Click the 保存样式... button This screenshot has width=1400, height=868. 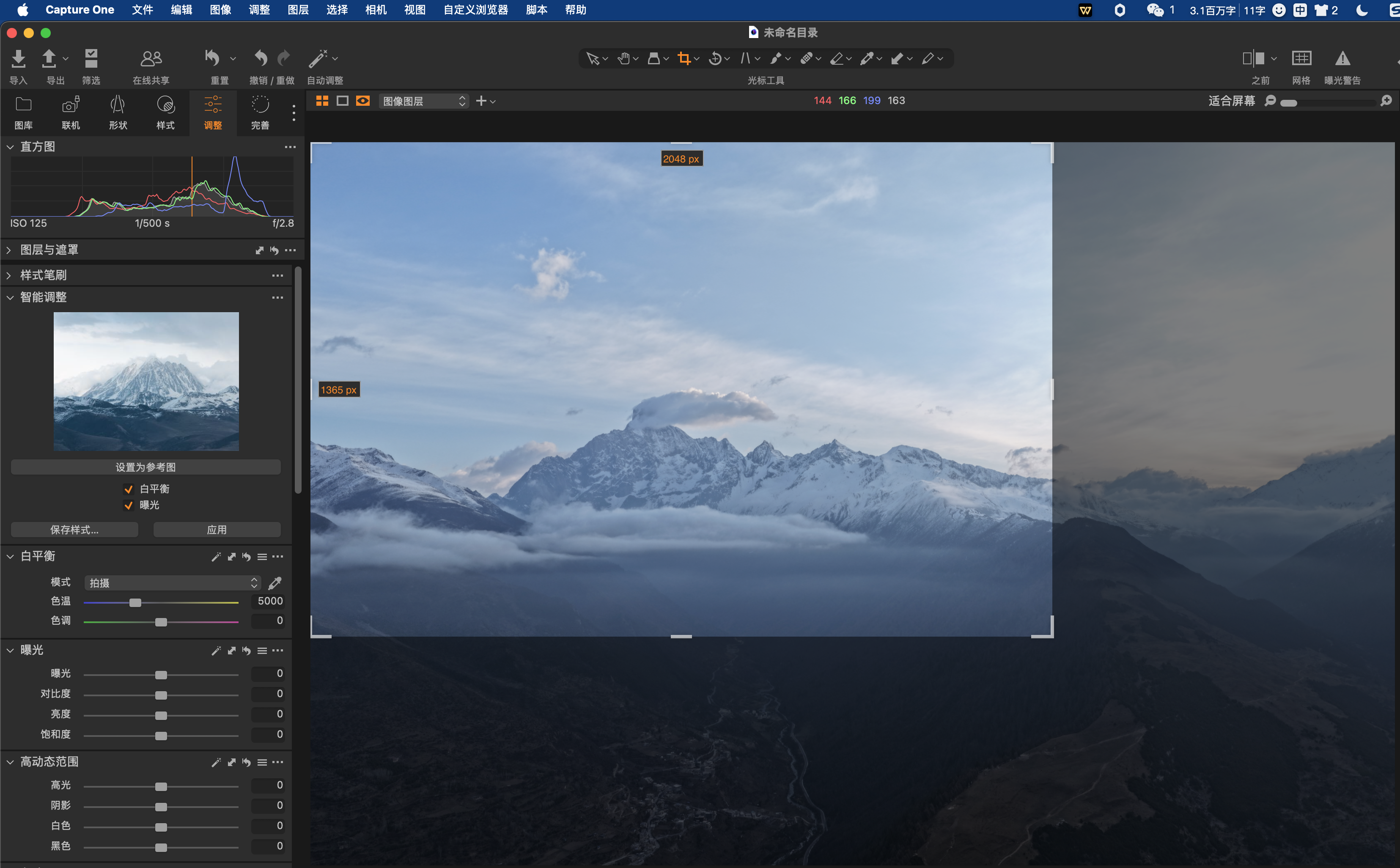(74, 530)
